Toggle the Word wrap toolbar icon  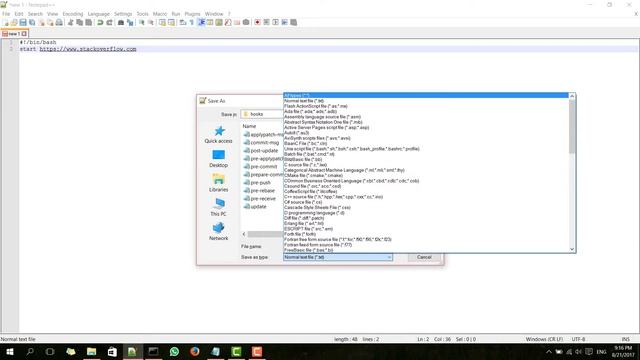point(183,22)
